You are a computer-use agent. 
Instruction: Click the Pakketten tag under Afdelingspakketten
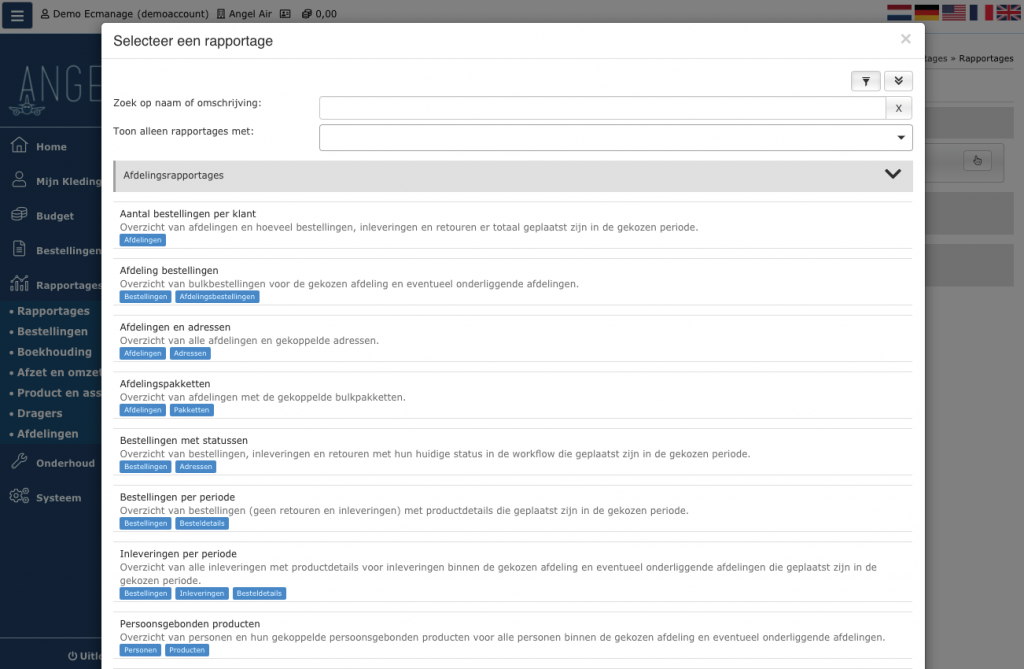(x=191, y=410)
